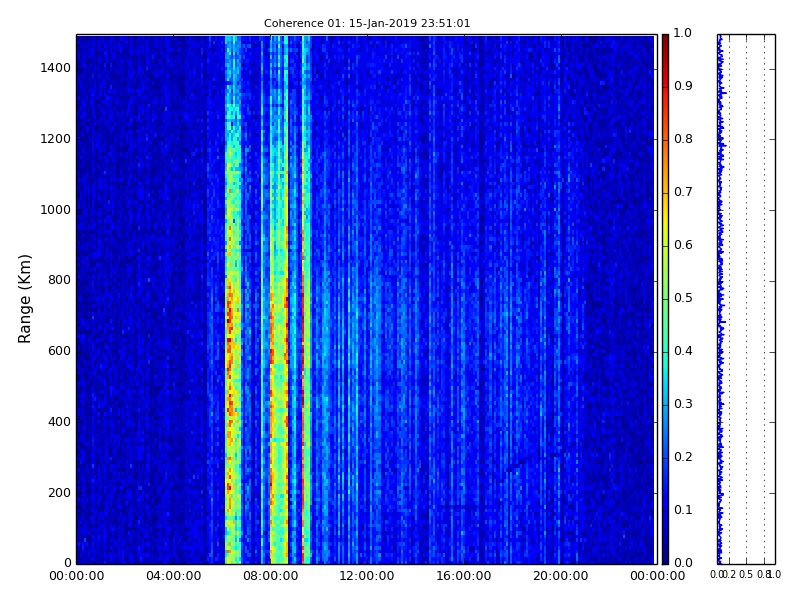Click the 1.0 tick label under the profile plot

pyautogui.click(x=774, y=575)
